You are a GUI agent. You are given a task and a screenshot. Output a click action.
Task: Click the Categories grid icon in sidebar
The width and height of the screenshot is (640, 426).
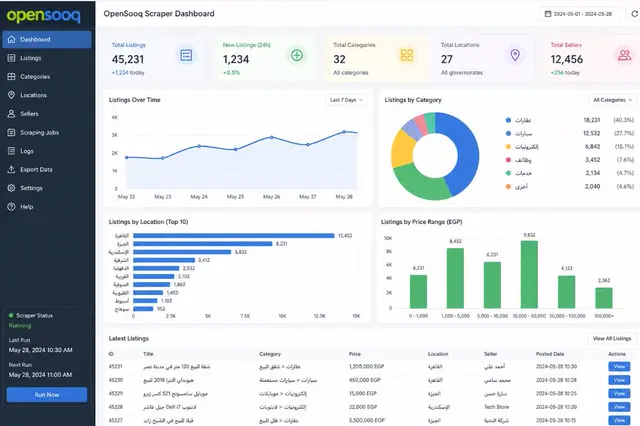click(11, 77)
